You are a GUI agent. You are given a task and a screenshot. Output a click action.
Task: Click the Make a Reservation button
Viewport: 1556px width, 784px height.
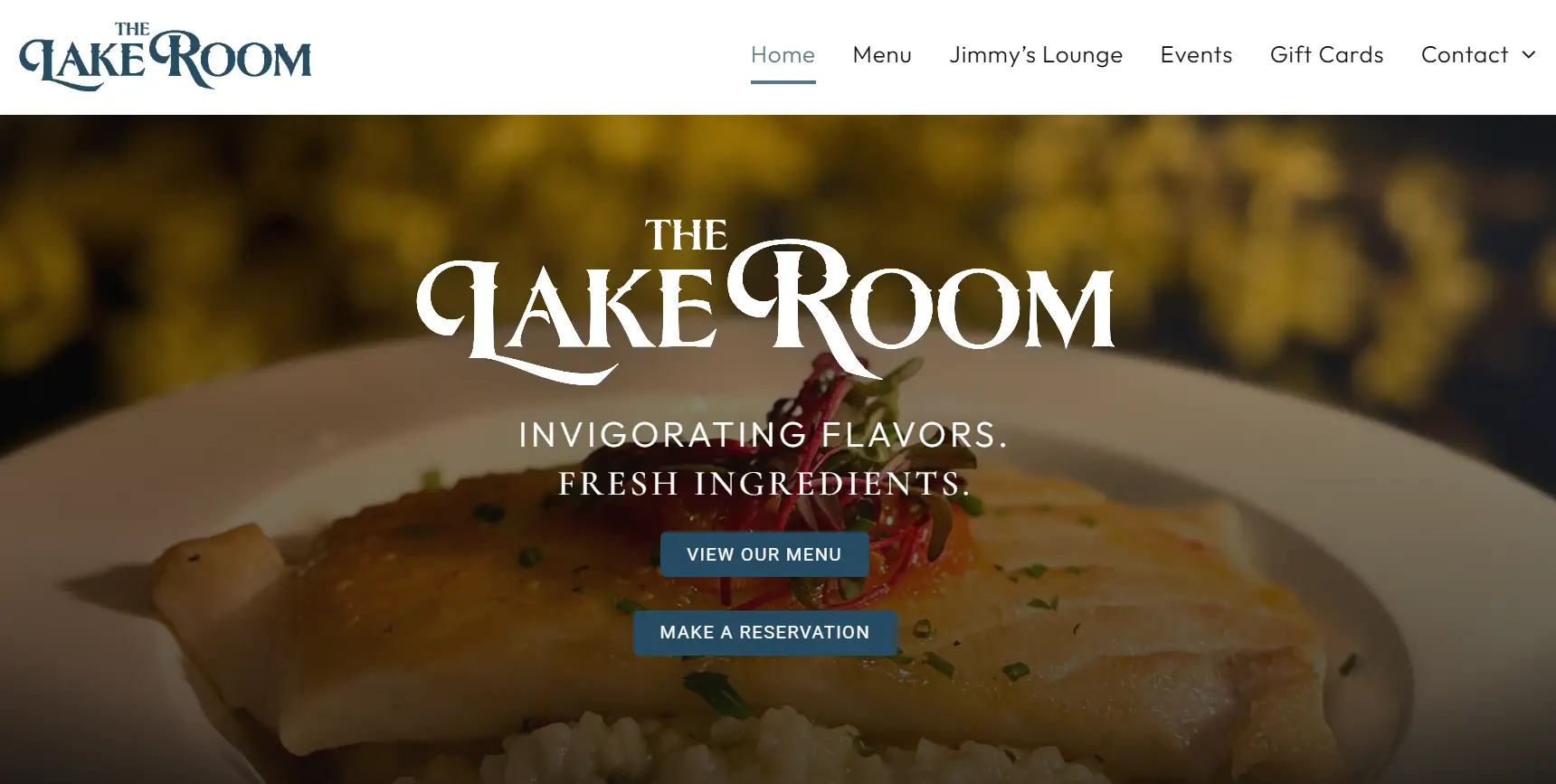[x=764, y=632]
